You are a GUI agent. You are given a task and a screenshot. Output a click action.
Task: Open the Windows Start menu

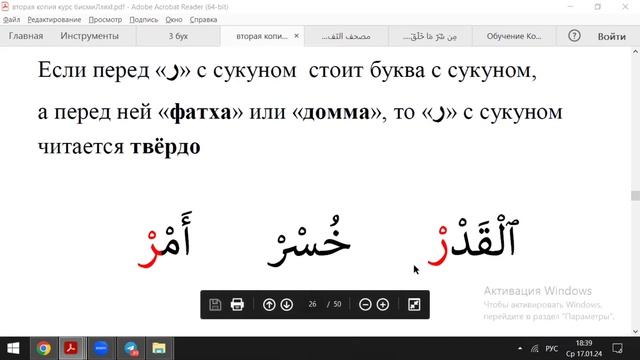[x=13, y=348]
